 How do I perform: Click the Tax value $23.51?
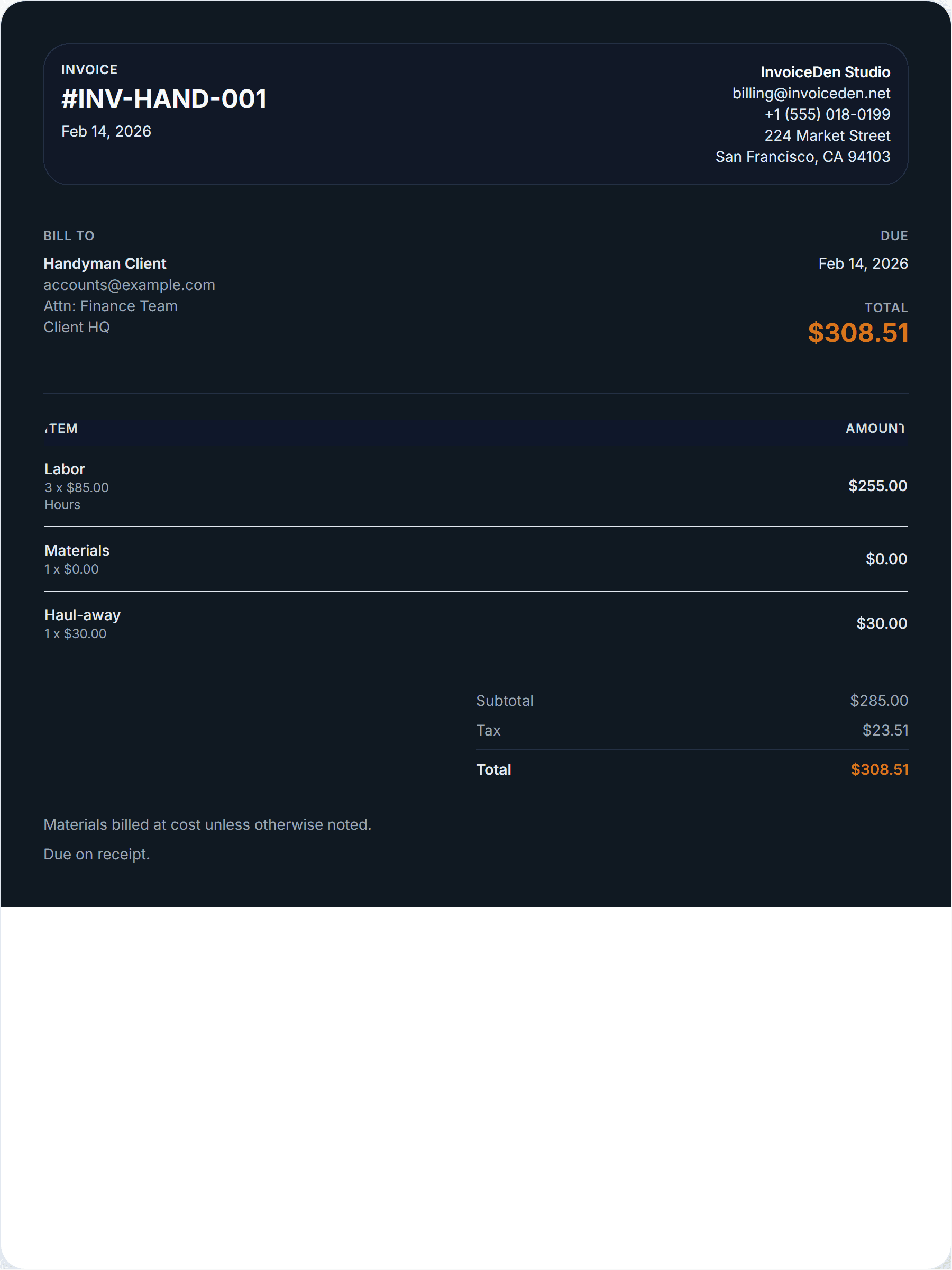(885, 730)
